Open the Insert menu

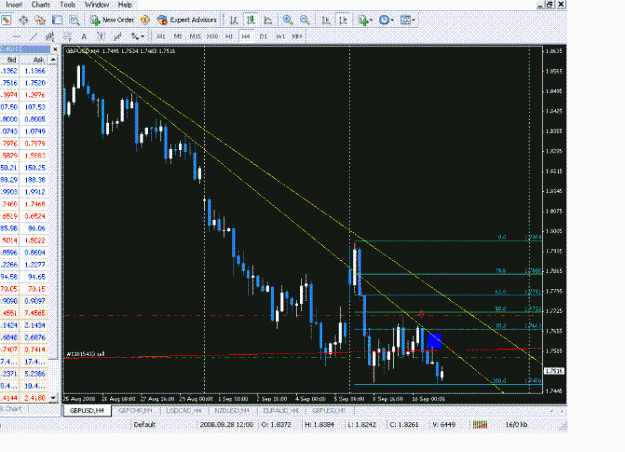coord(14,5)
